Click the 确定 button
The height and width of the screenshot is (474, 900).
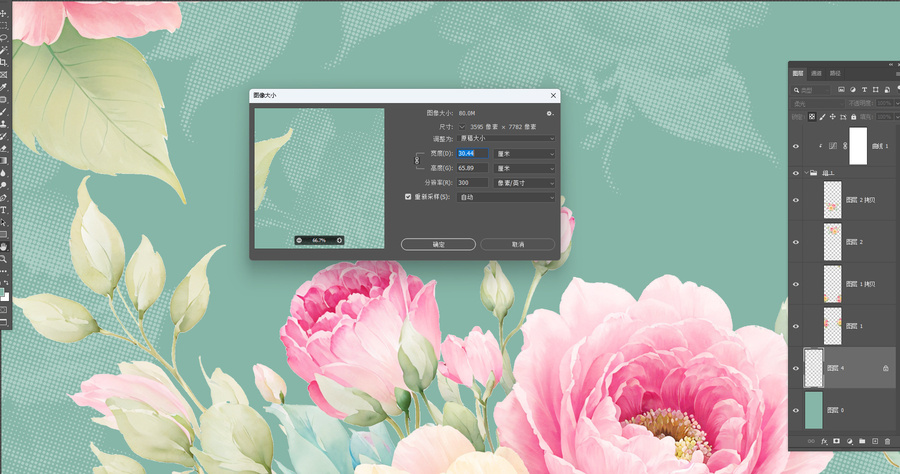pyautogui.click(x=438, y=244)
